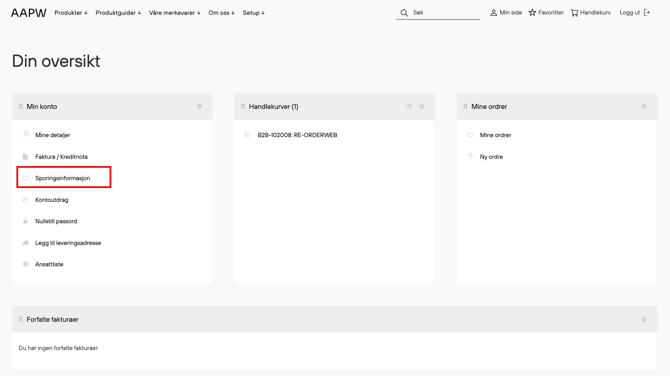The height and width of the screenshot is (376, 670).
Task: Open cart B2B-102008: RE-ORDERWEB
Action: [297, 135]
